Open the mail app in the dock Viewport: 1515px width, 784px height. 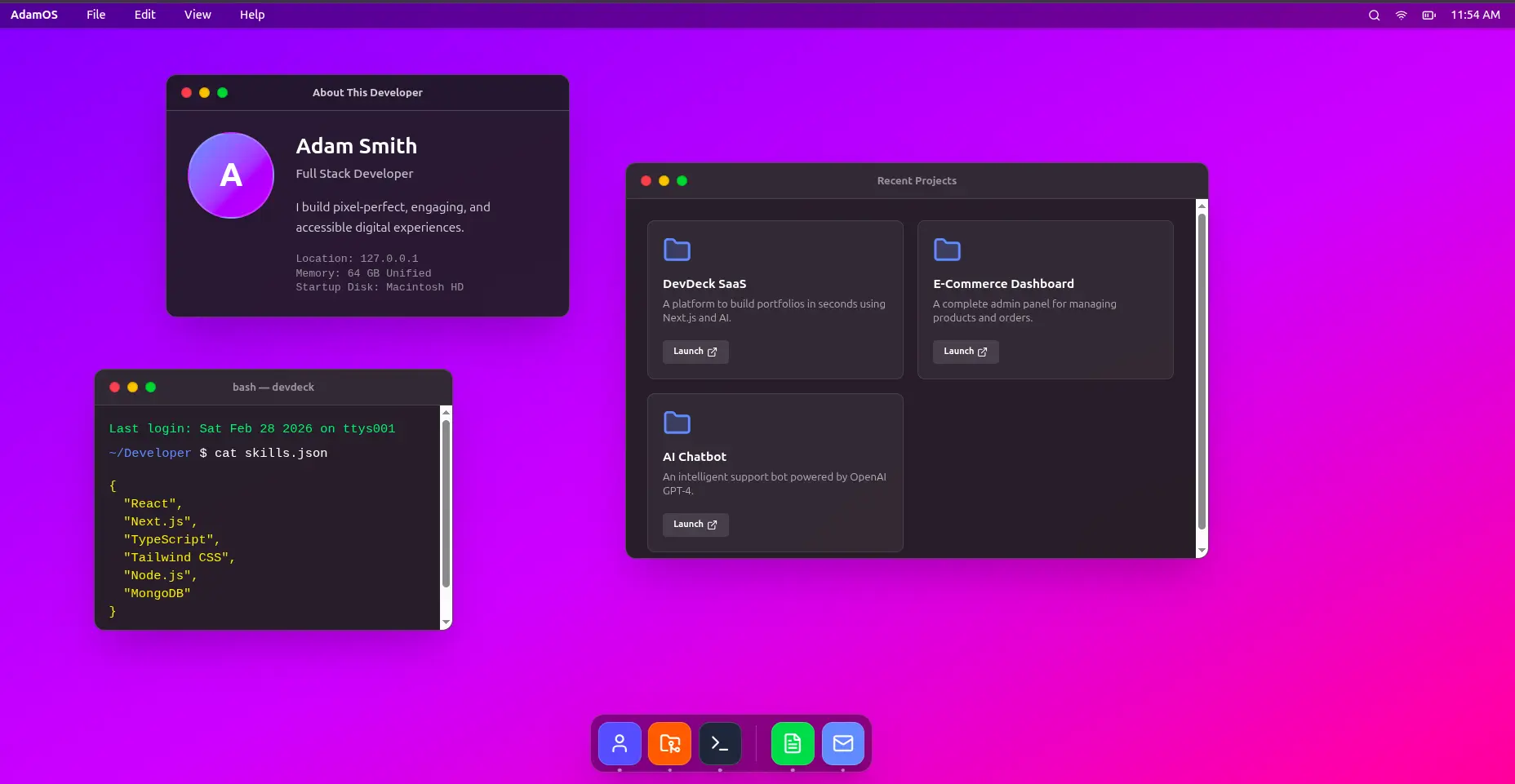pyautogui.click(x=843, y=743)
